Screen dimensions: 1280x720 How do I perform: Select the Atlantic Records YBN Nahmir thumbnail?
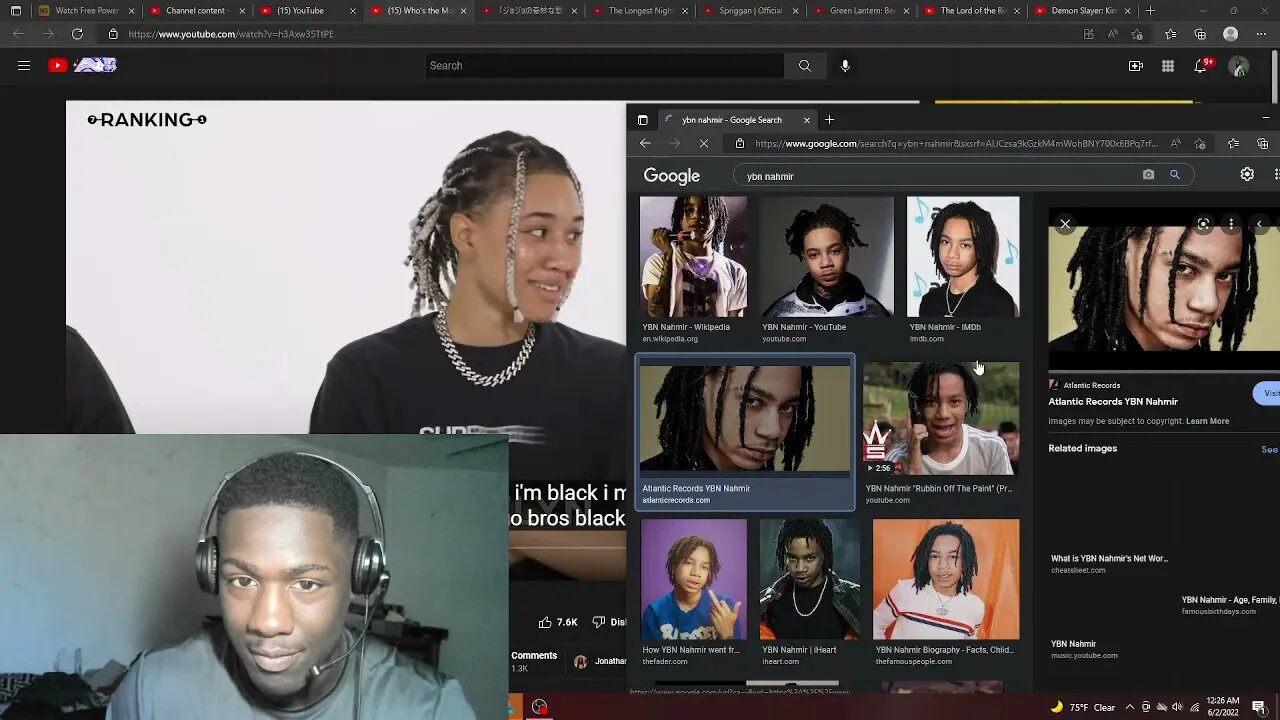pos(745,417)
